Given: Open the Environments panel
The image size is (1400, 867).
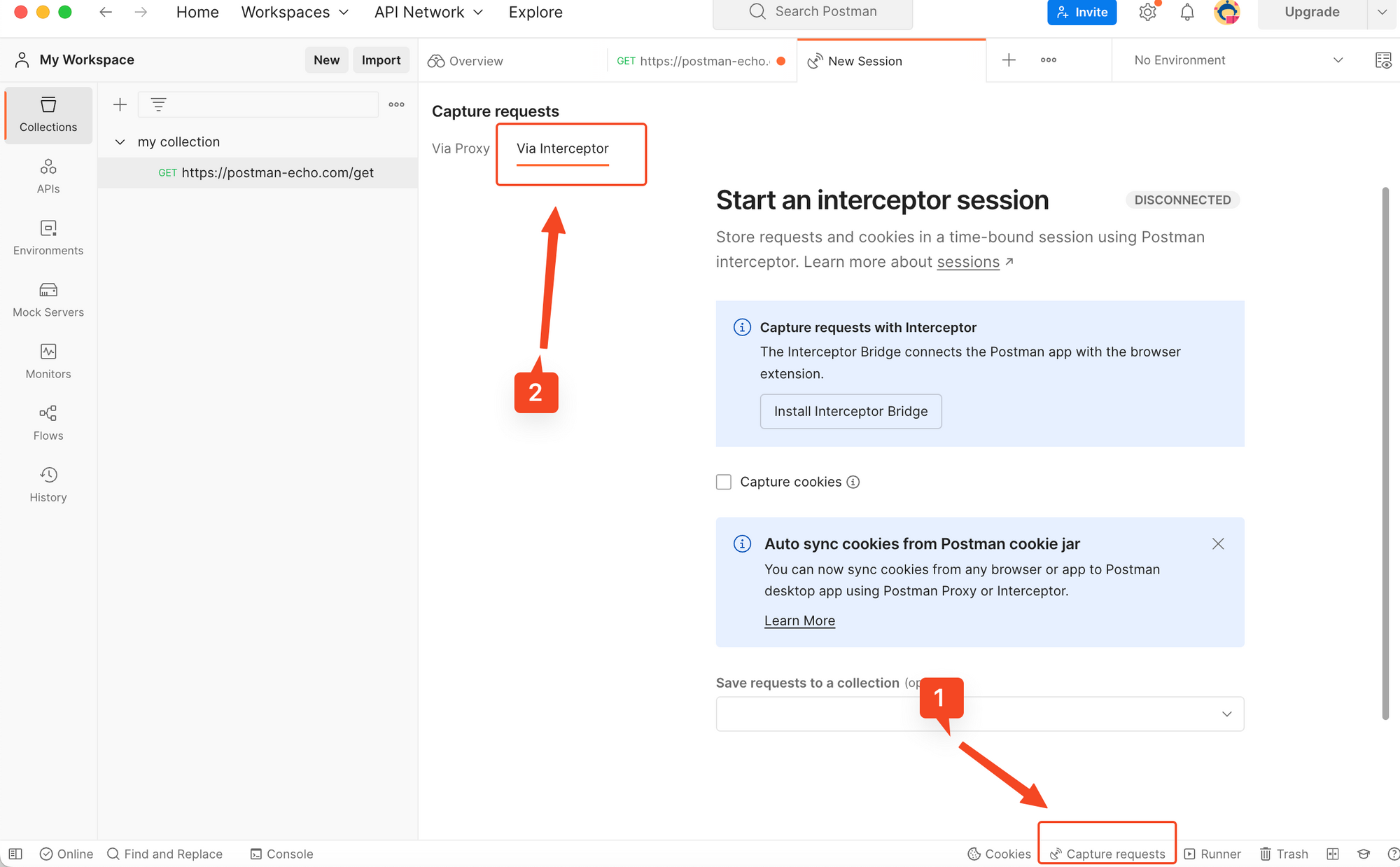Looking at the screenshot, I should 48,237.
